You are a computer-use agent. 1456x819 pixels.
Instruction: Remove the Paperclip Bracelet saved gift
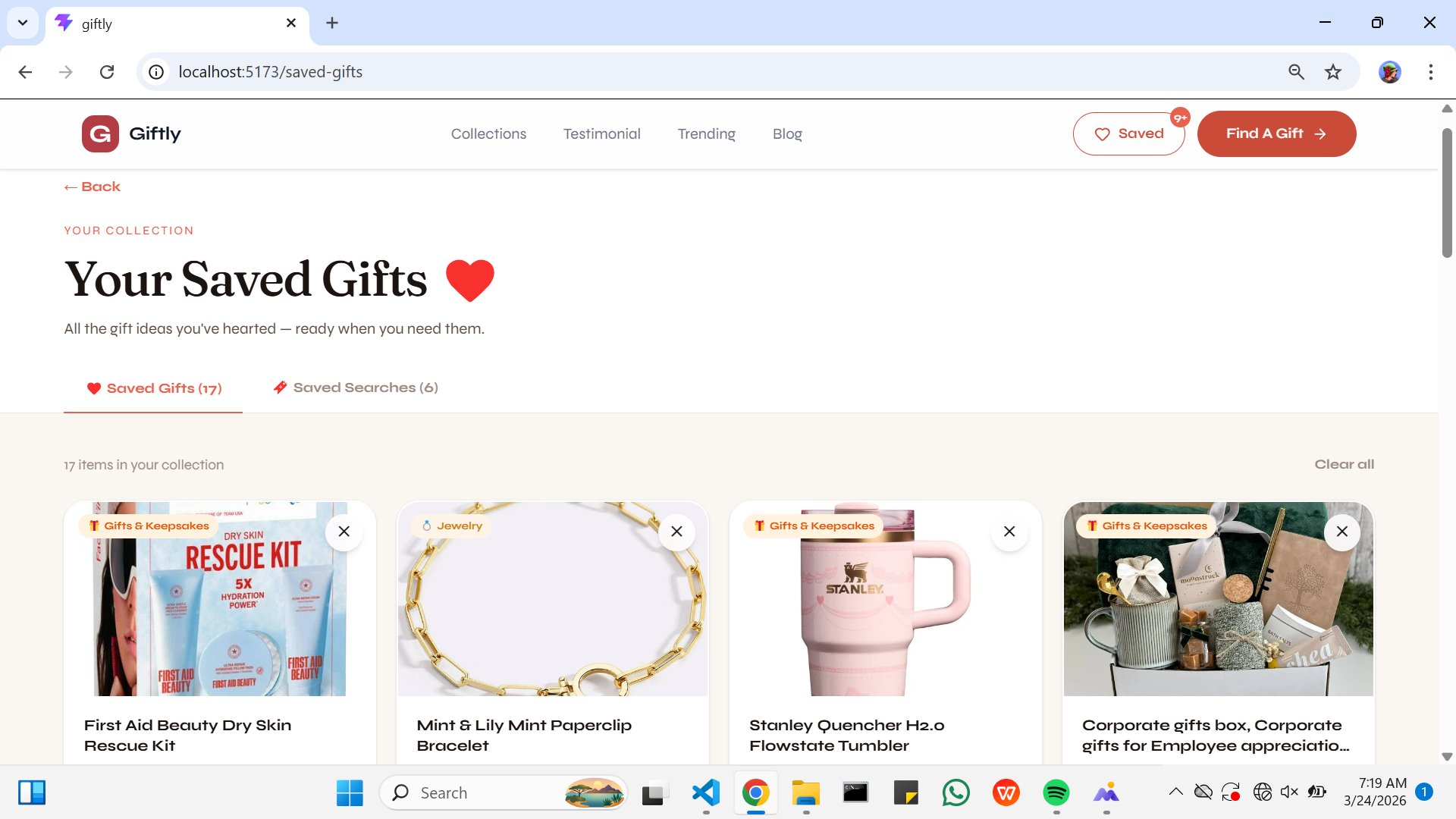tap(676, 532)
